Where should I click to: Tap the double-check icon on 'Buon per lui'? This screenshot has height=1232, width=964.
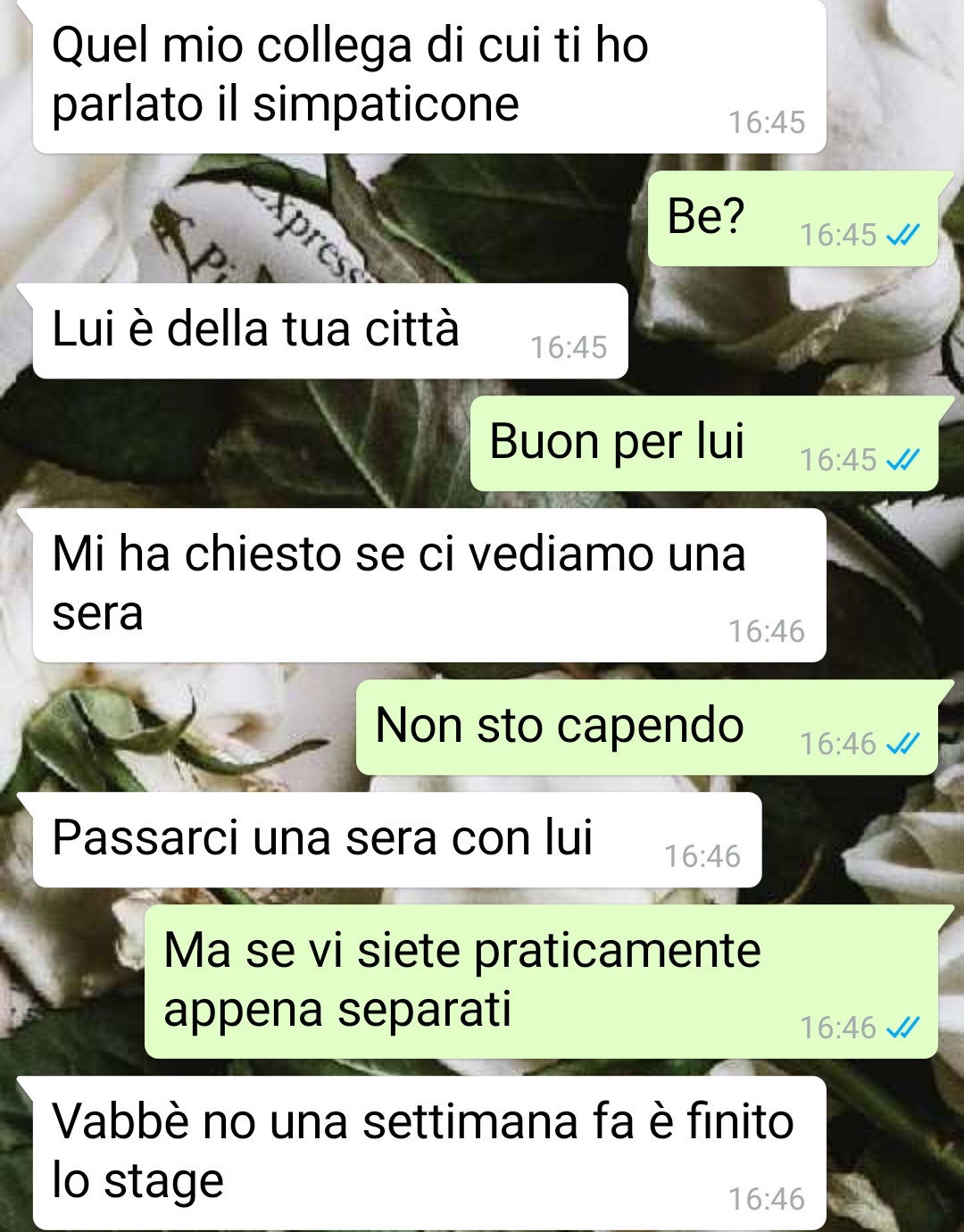click(x=902, y=461)
